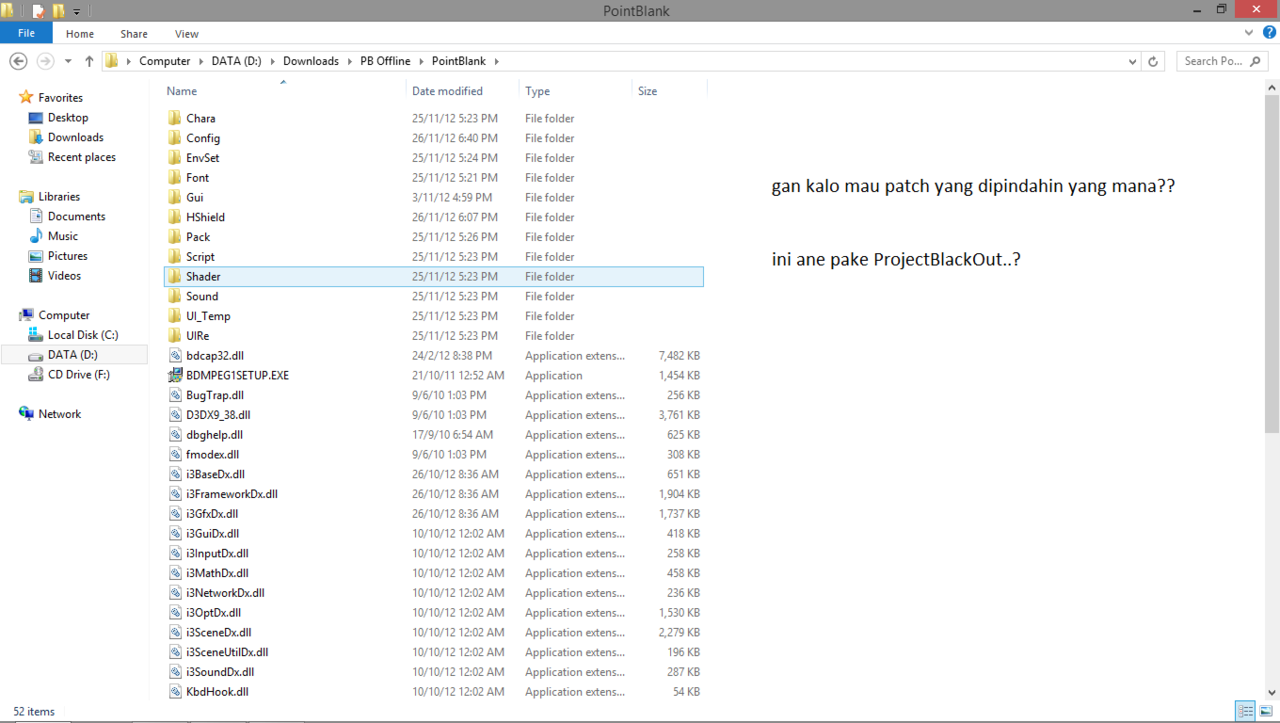Open the address bar history dropdown
The image size is (1280, 723).
coord(1132,61)
